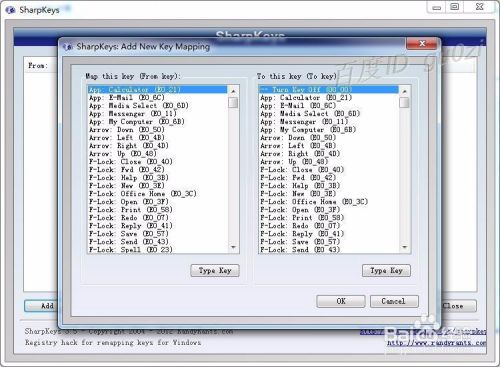Select App: E-Mail (E0_6C) in To list
Screen dimensions: 500x367
(329, 106)
